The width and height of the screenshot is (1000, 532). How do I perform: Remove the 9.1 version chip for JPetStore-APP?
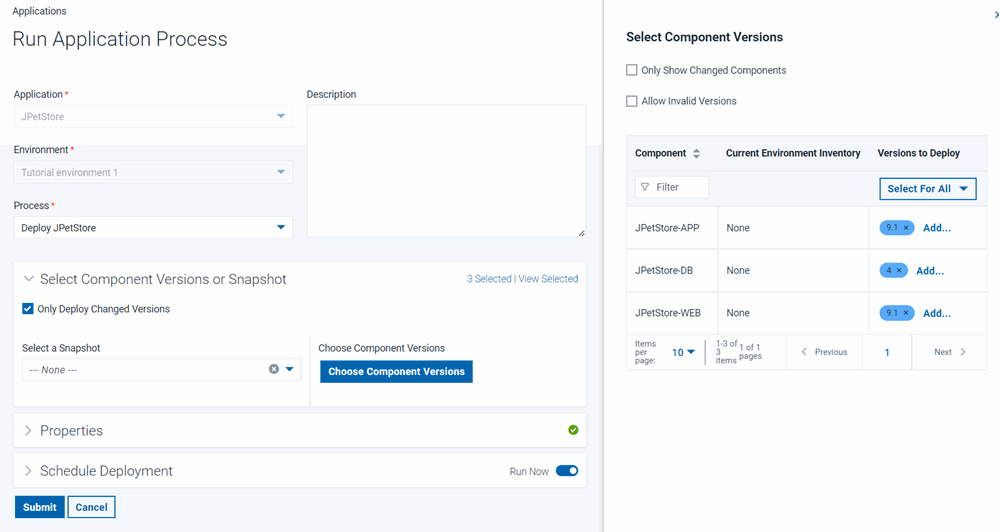pyautogui.click(x=907, y=228)
